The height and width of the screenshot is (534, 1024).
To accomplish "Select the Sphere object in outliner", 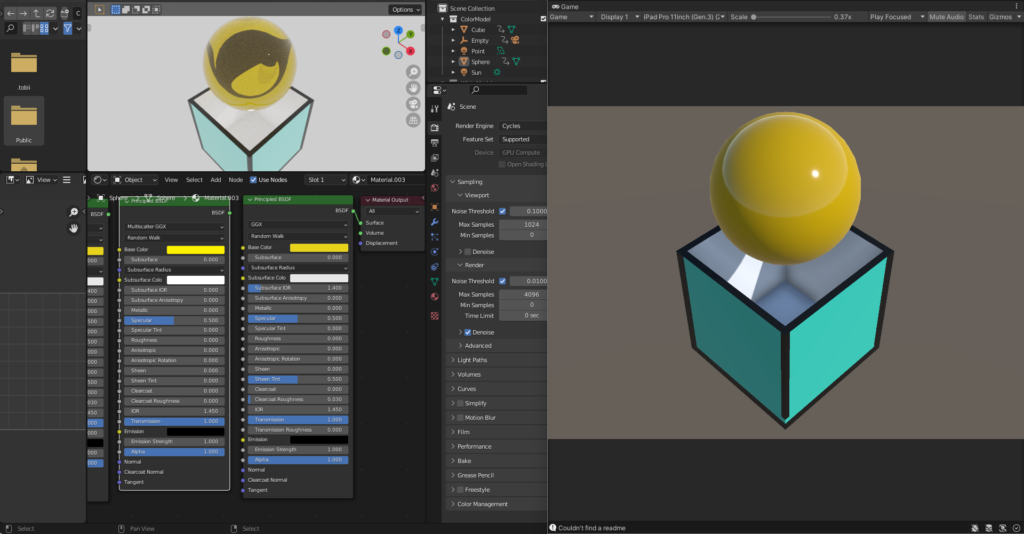I will (x=480, y=62).
